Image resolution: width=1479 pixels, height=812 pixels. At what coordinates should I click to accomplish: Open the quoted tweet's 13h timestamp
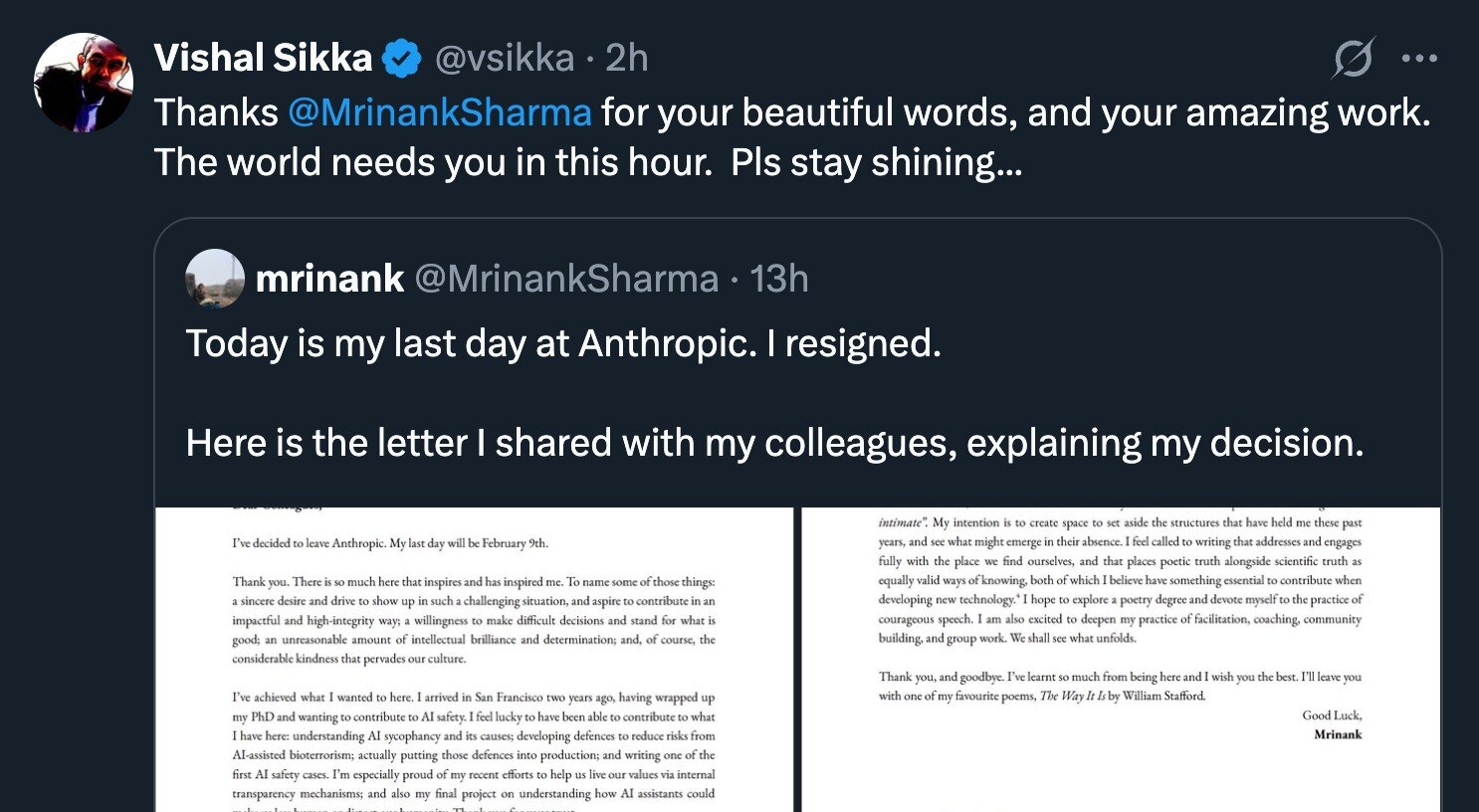pyautogui.click(x=778, y=280)
